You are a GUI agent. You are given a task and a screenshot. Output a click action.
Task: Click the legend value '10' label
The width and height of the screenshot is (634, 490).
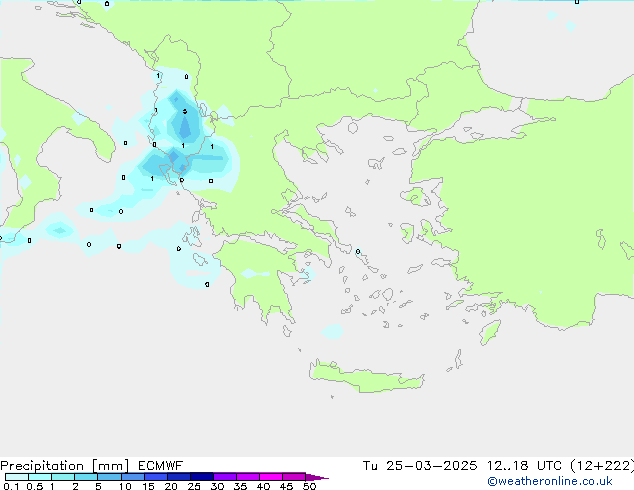(125, 486)
